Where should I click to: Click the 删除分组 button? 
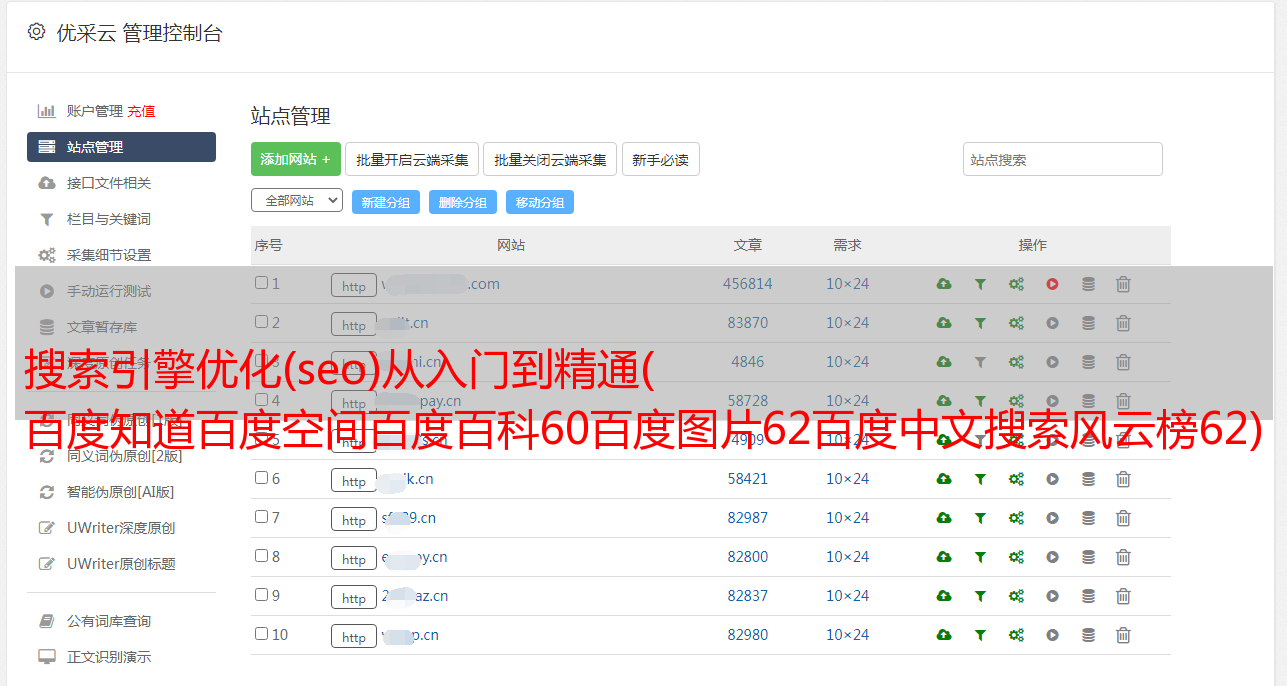click(x=463, y=202)
